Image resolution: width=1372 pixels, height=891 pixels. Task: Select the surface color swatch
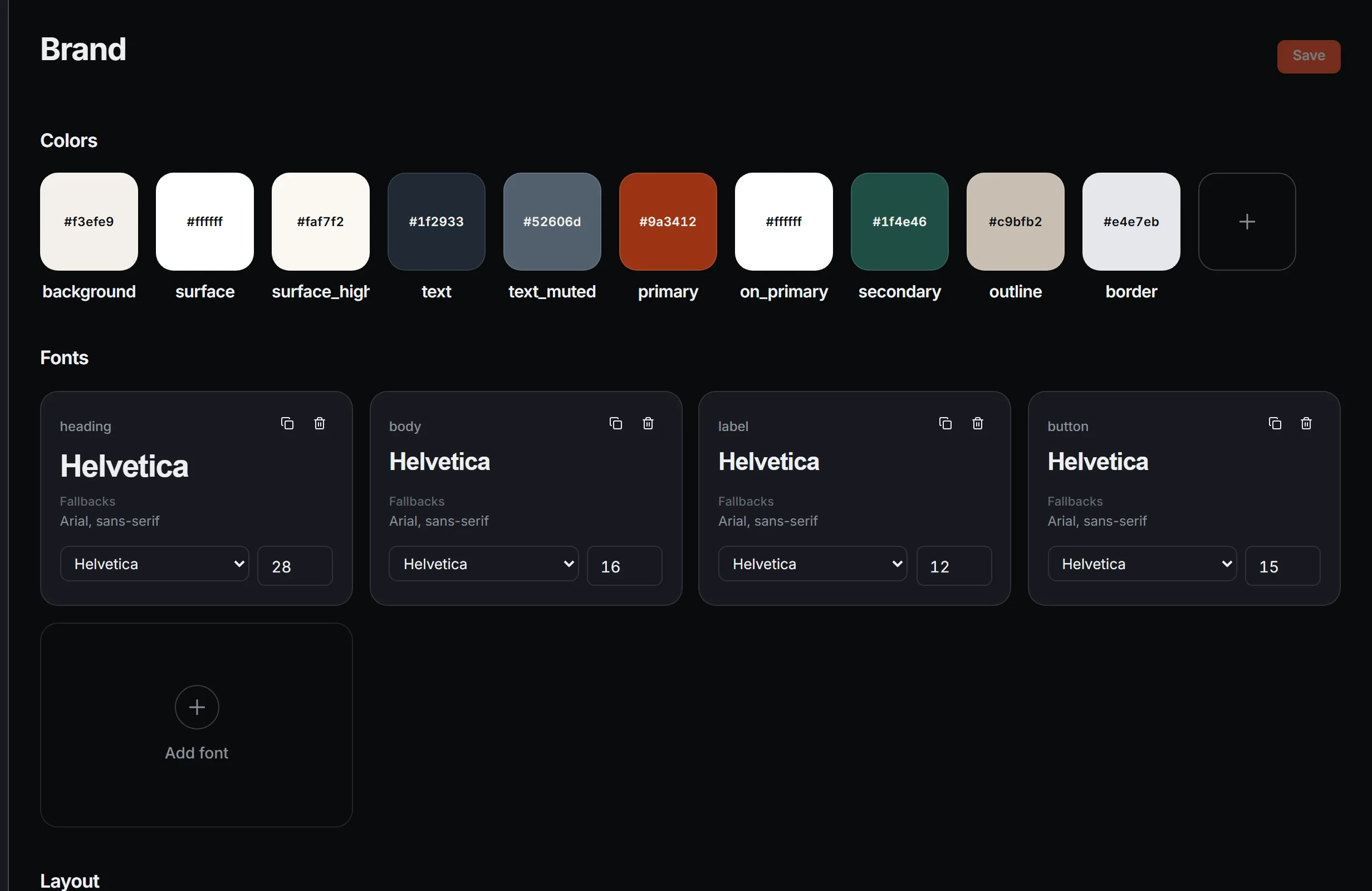point(205,222)
